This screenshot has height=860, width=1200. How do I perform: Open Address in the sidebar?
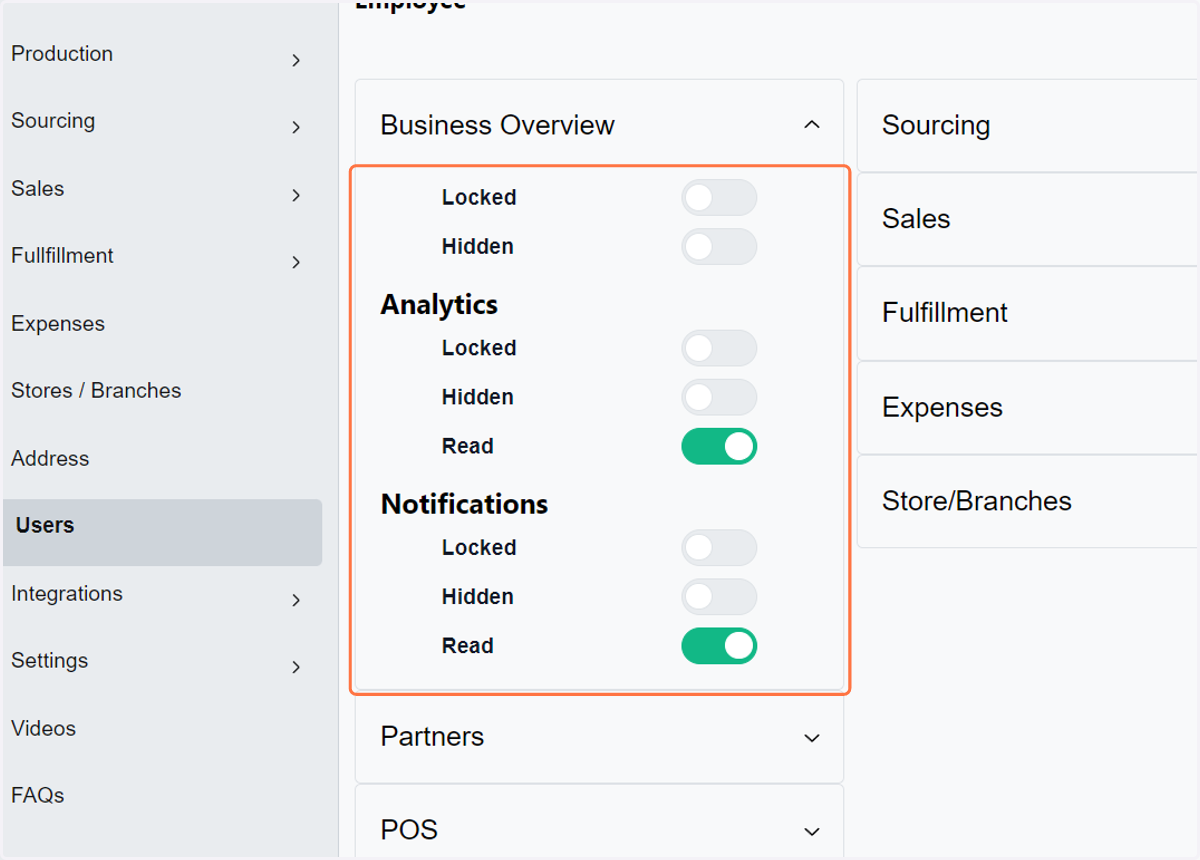[x=50, y=459]
